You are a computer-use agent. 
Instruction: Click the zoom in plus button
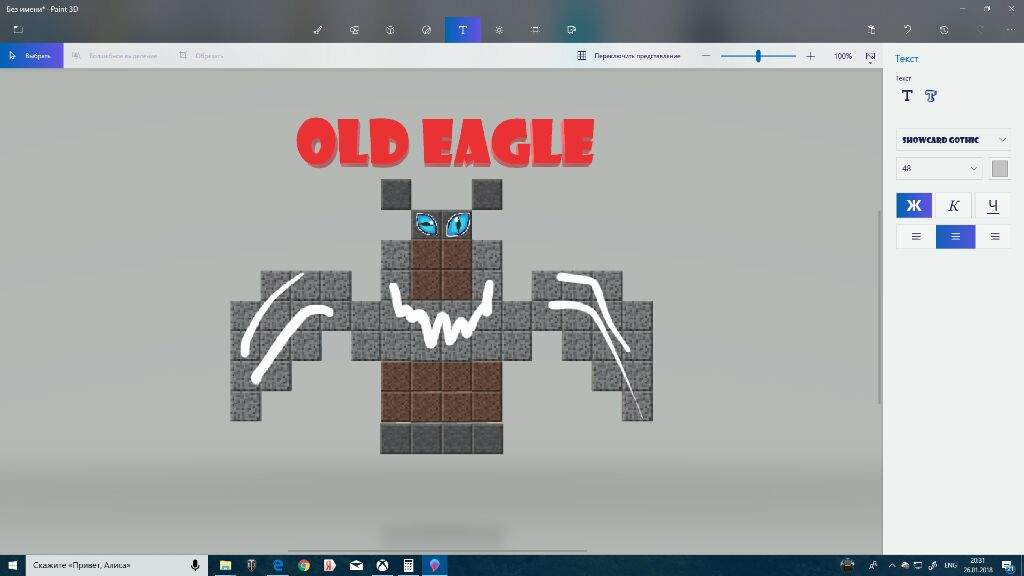click(x=810, y=56)
